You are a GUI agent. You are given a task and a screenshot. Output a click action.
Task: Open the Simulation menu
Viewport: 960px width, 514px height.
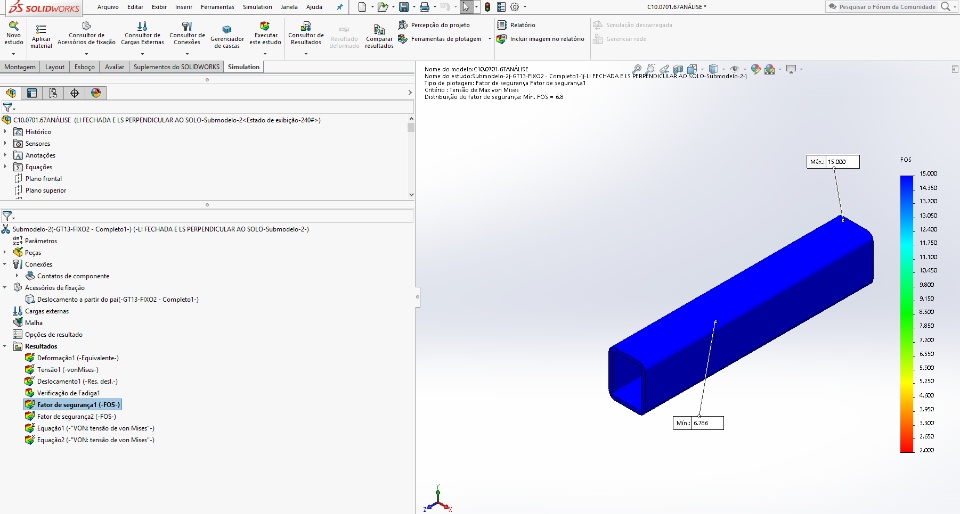(x=257, y=7)
